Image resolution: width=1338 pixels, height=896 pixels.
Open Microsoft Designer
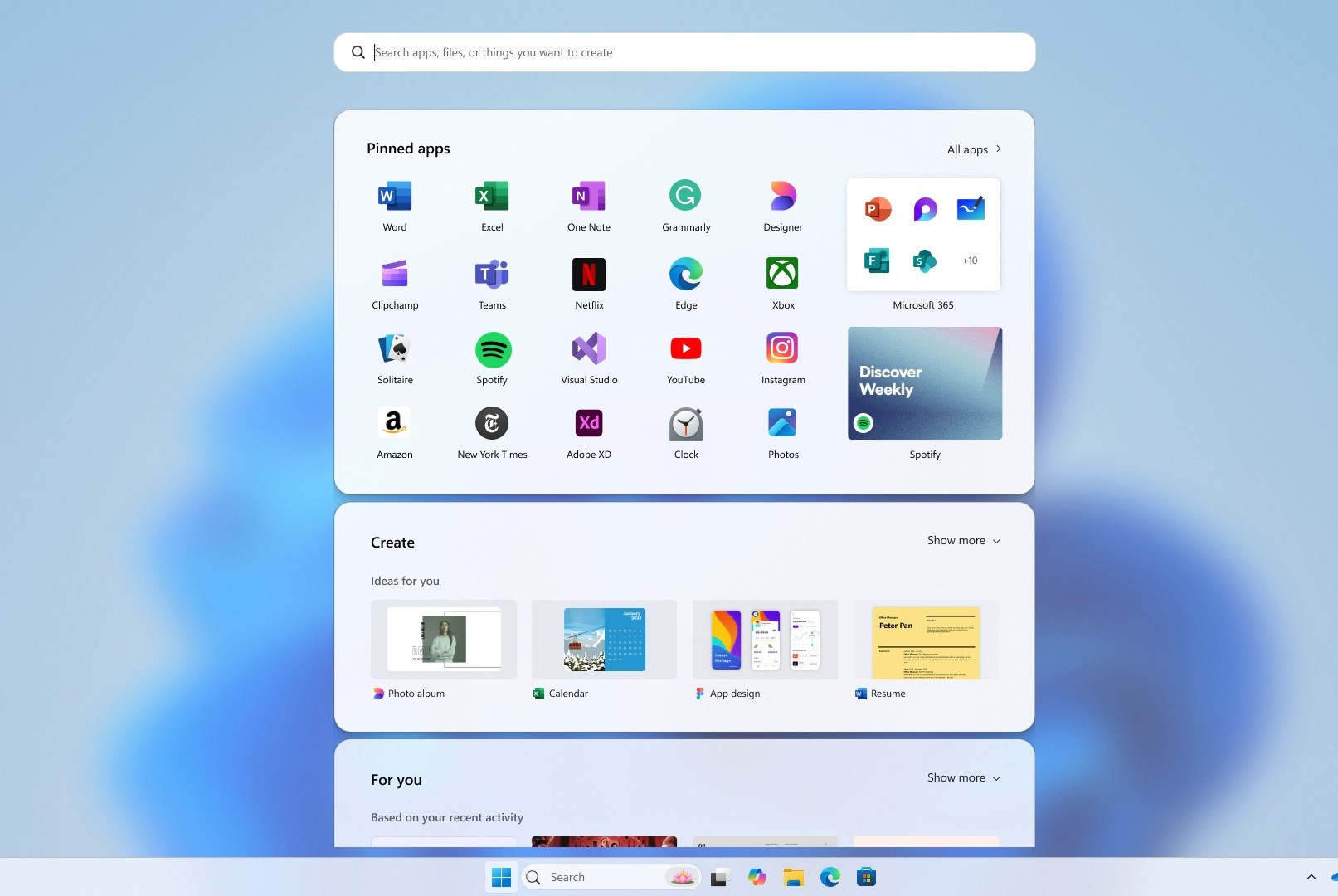point(782,205)
